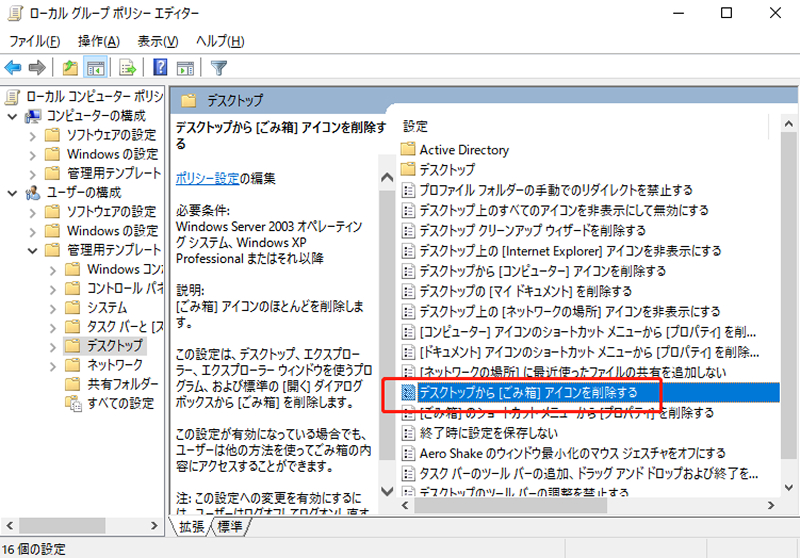Viewport: 800px width, 558px height.
Task: Select デスクトップ上のすべてのアイコンを非表示にして無効にする
Action: (564, 210)
